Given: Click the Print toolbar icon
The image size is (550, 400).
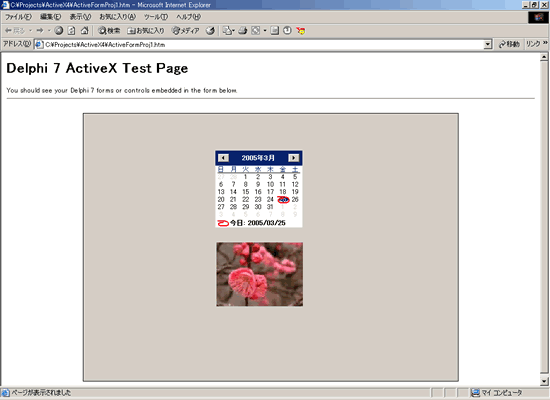Looking at the screenshot, I should [242, 31].
